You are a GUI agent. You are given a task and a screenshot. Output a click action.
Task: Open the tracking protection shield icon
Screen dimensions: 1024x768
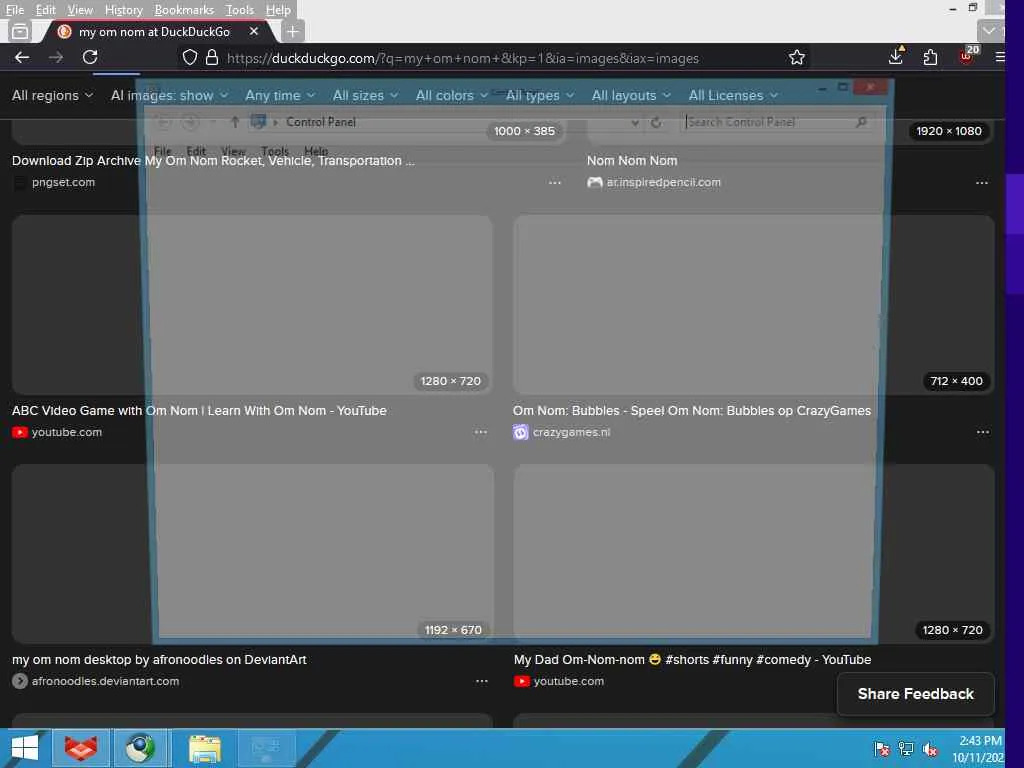[x=189, y=57]
